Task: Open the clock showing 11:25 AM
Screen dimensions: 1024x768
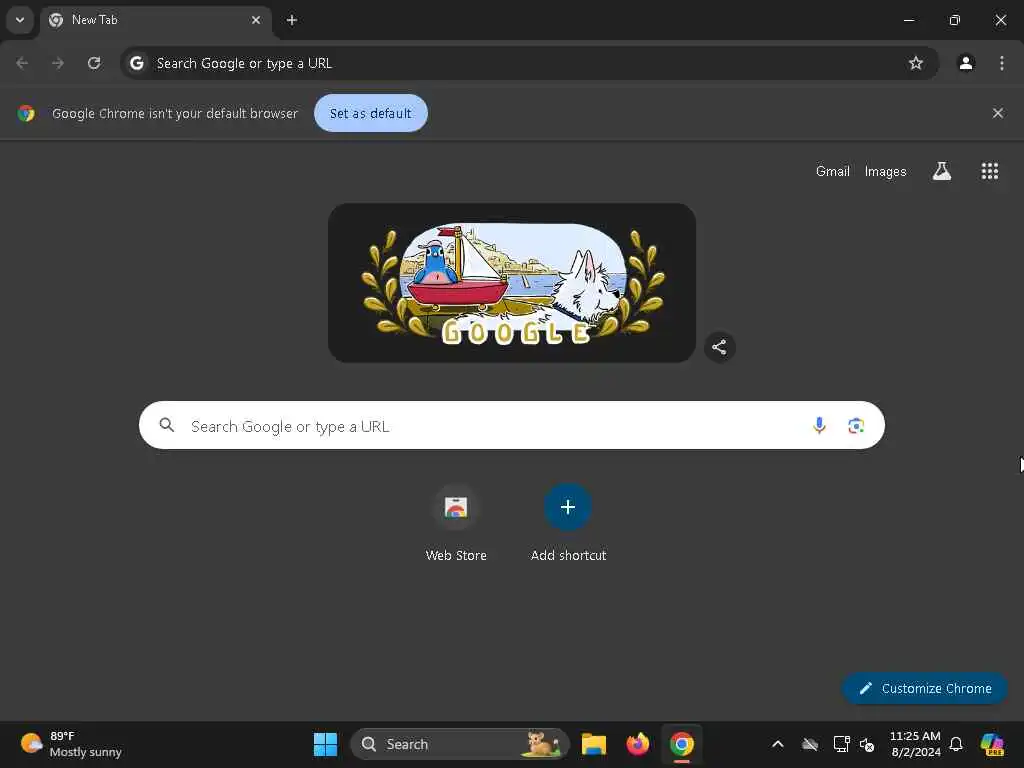Action: coord(916,744)
